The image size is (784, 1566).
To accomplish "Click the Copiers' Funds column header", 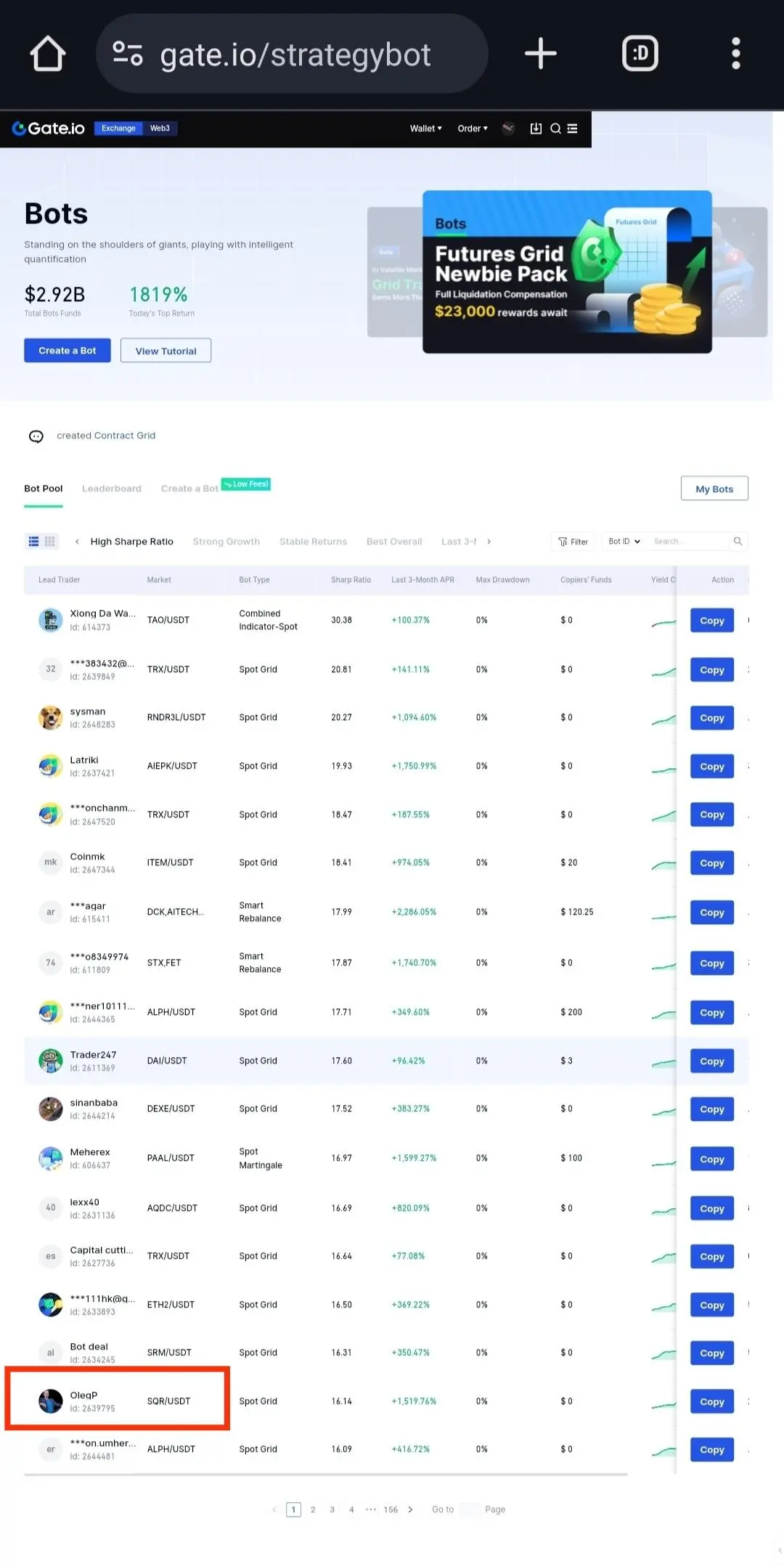I will [x=586, y=580].
